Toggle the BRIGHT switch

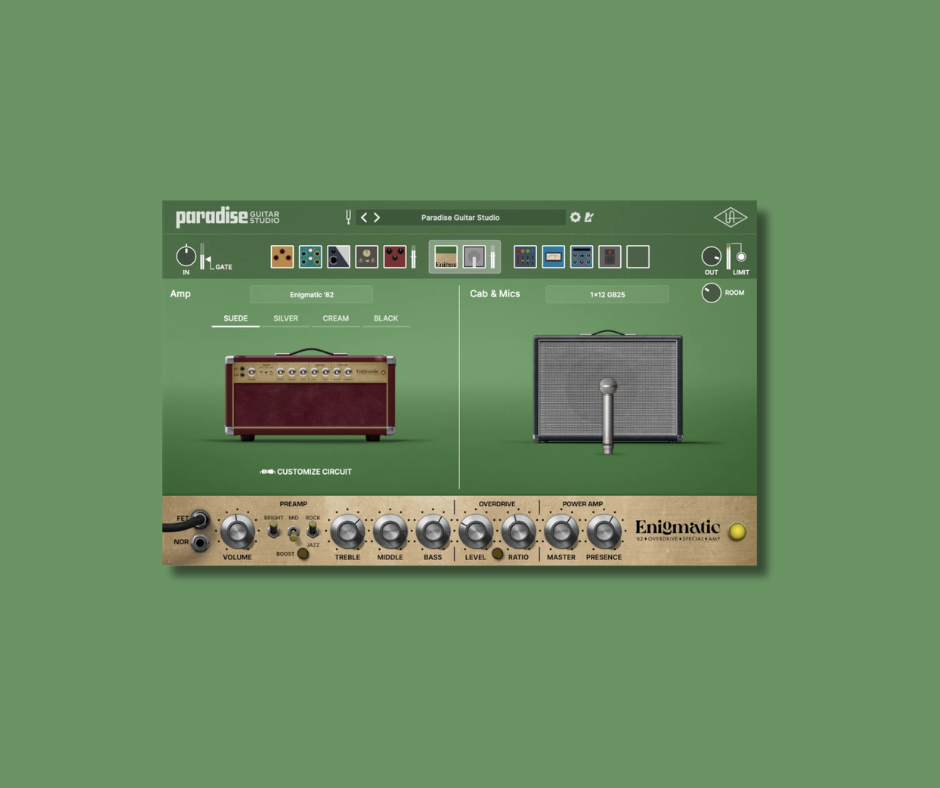(273, 529)
